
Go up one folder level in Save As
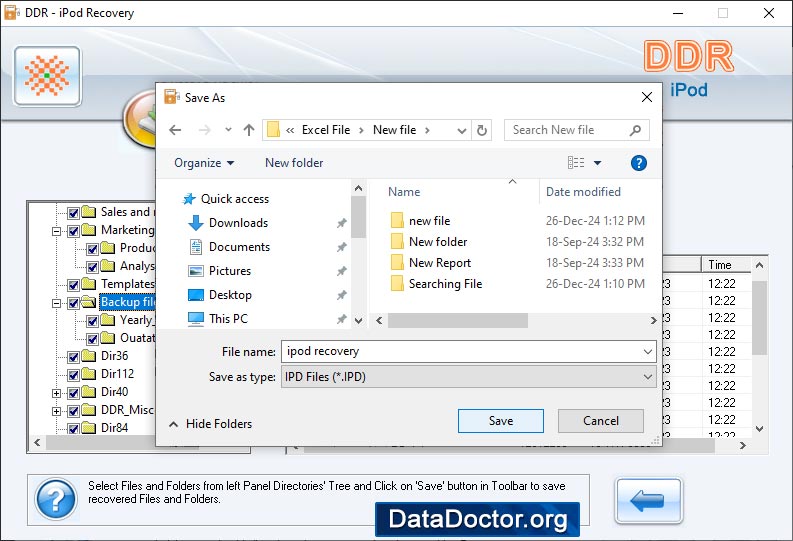[x=249, y=130]
